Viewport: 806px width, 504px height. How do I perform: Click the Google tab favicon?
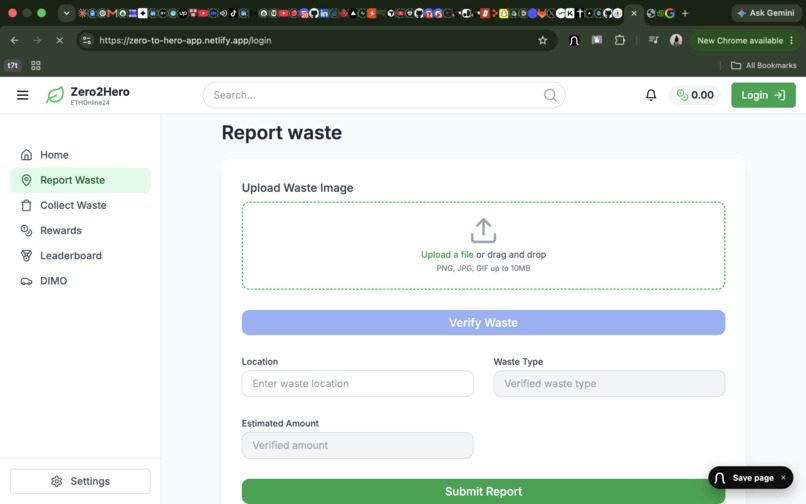pyautogui.click(x=670, y=13)
